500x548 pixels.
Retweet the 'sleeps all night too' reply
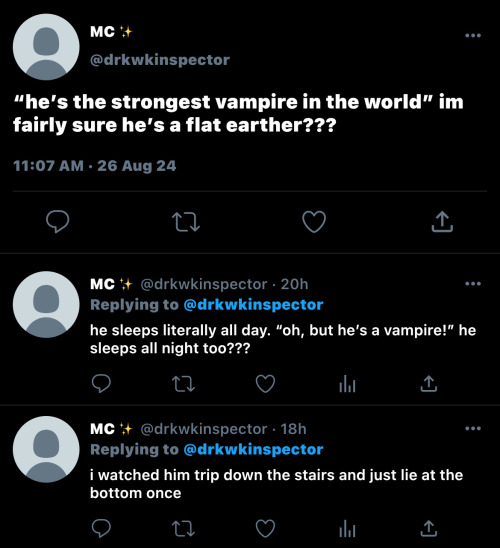pyautogui.click(x=183, y=384)
